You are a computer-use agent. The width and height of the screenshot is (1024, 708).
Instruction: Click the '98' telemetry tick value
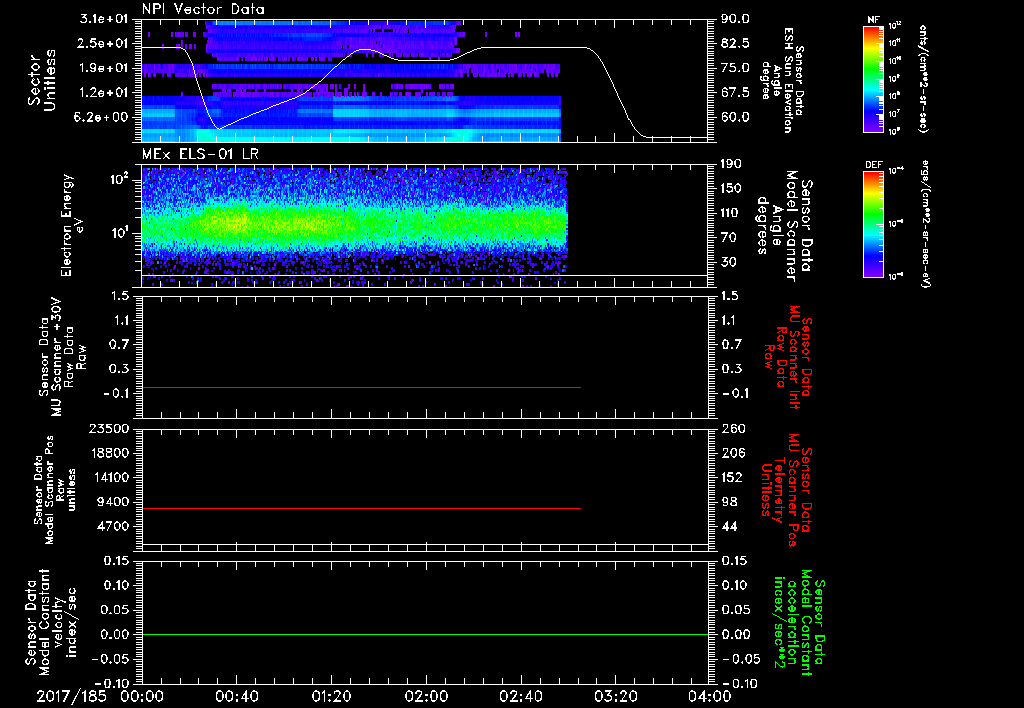pyautogui.click(x=729, y=502)
